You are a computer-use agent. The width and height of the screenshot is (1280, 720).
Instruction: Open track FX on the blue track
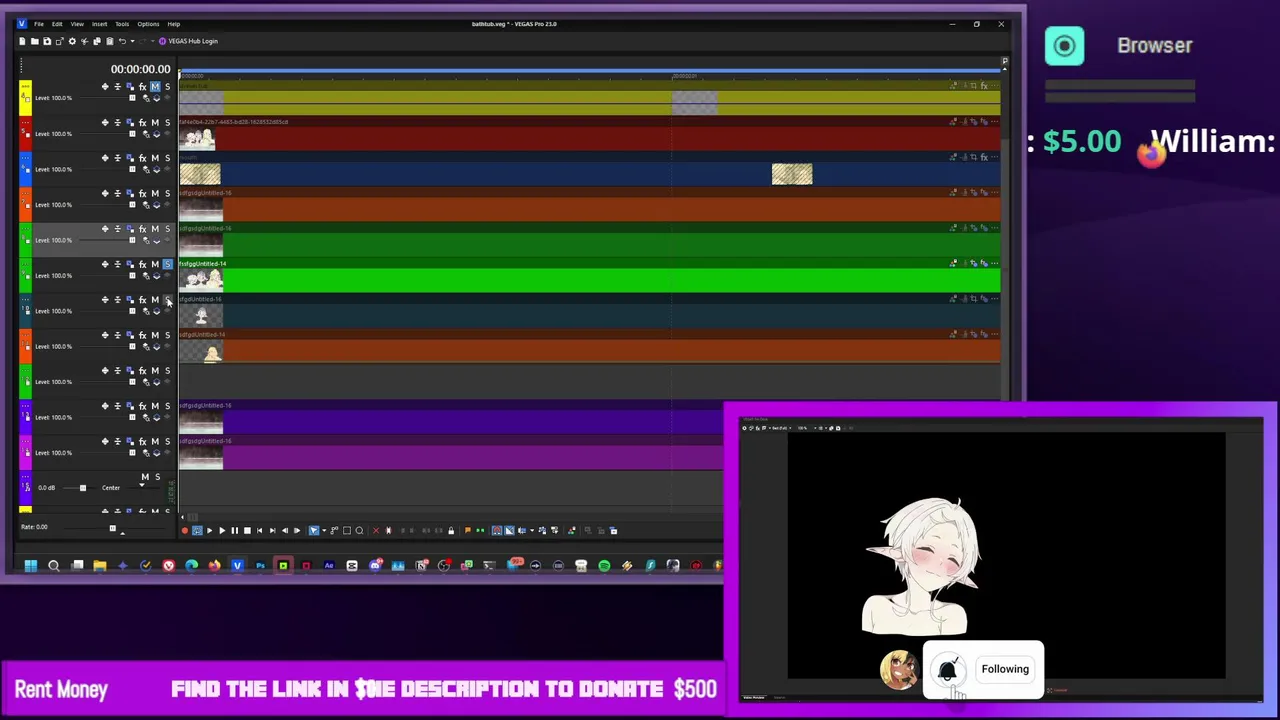pos(142,158)
